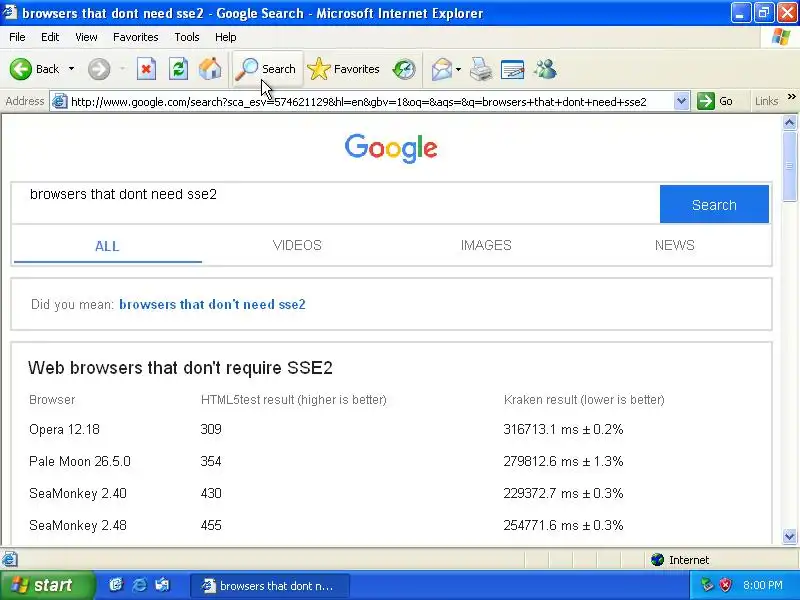
Task: Click red security shield tray icon
Action: 726,585
